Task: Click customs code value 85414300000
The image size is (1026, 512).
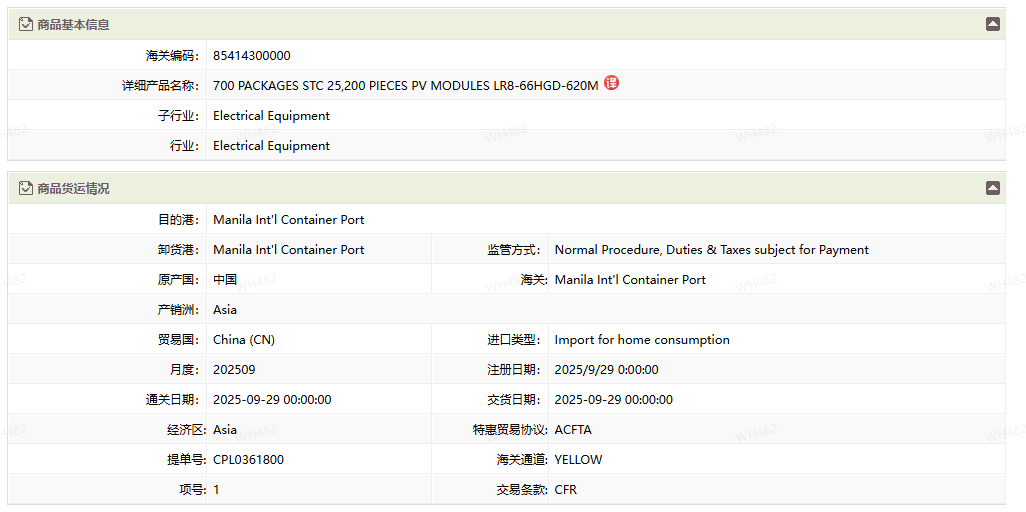Action: pyautogui.click(x=252, y=56)
